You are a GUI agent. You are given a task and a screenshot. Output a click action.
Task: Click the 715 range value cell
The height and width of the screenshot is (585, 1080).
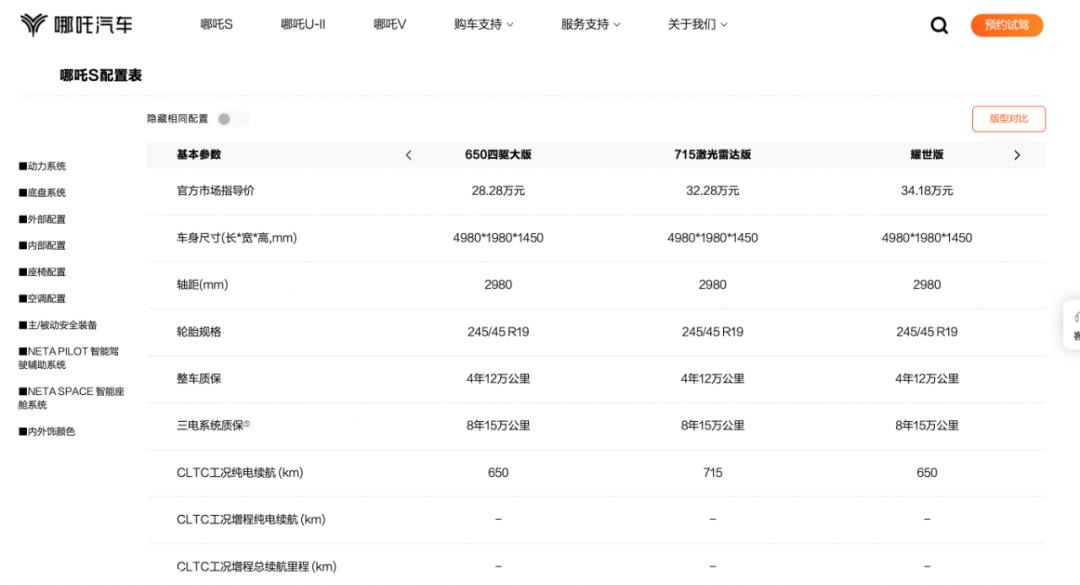tap(712, 473)
